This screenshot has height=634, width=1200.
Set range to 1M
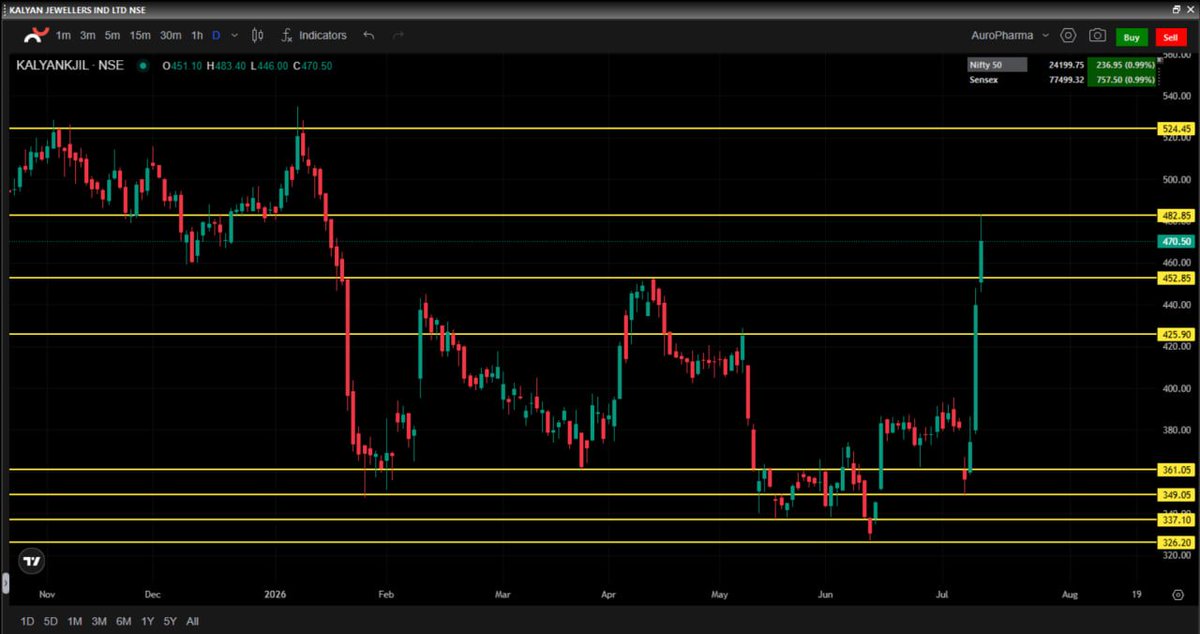point(74,621)
